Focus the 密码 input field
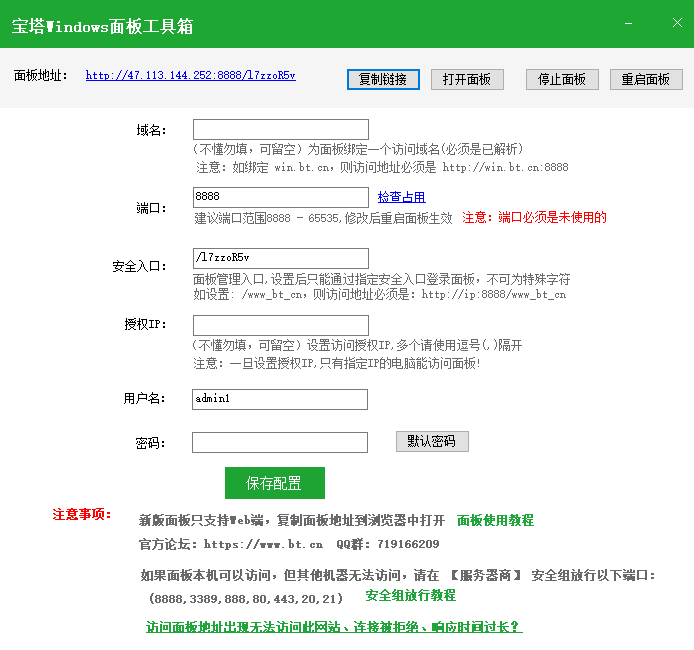The image size is (694, 650). (280, 442)
